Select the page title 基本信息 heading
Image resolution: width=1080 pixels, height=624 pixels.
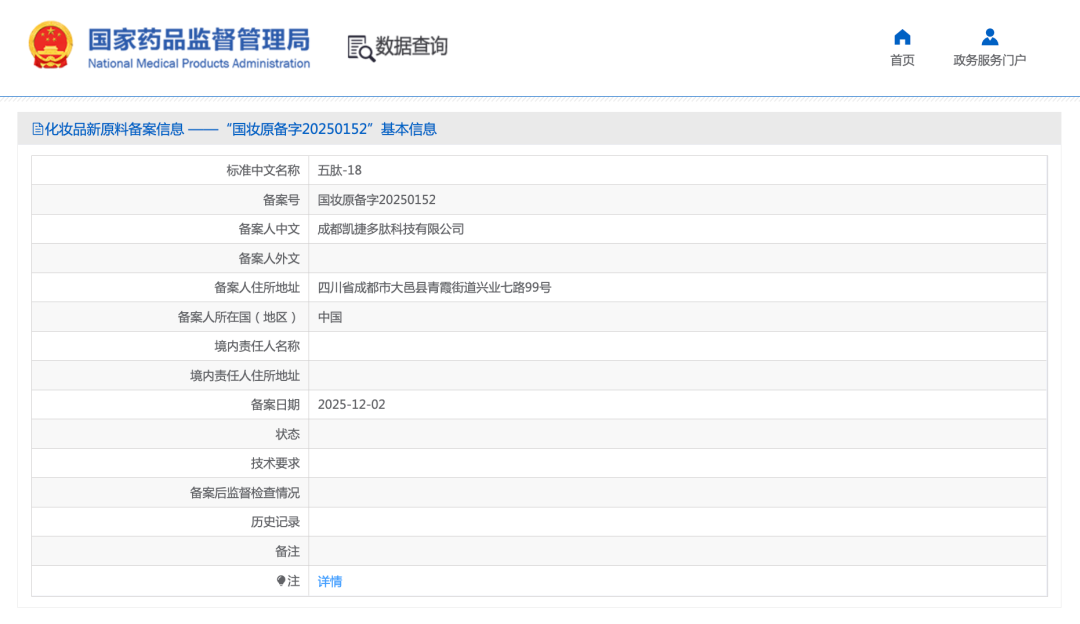(412, 129)
